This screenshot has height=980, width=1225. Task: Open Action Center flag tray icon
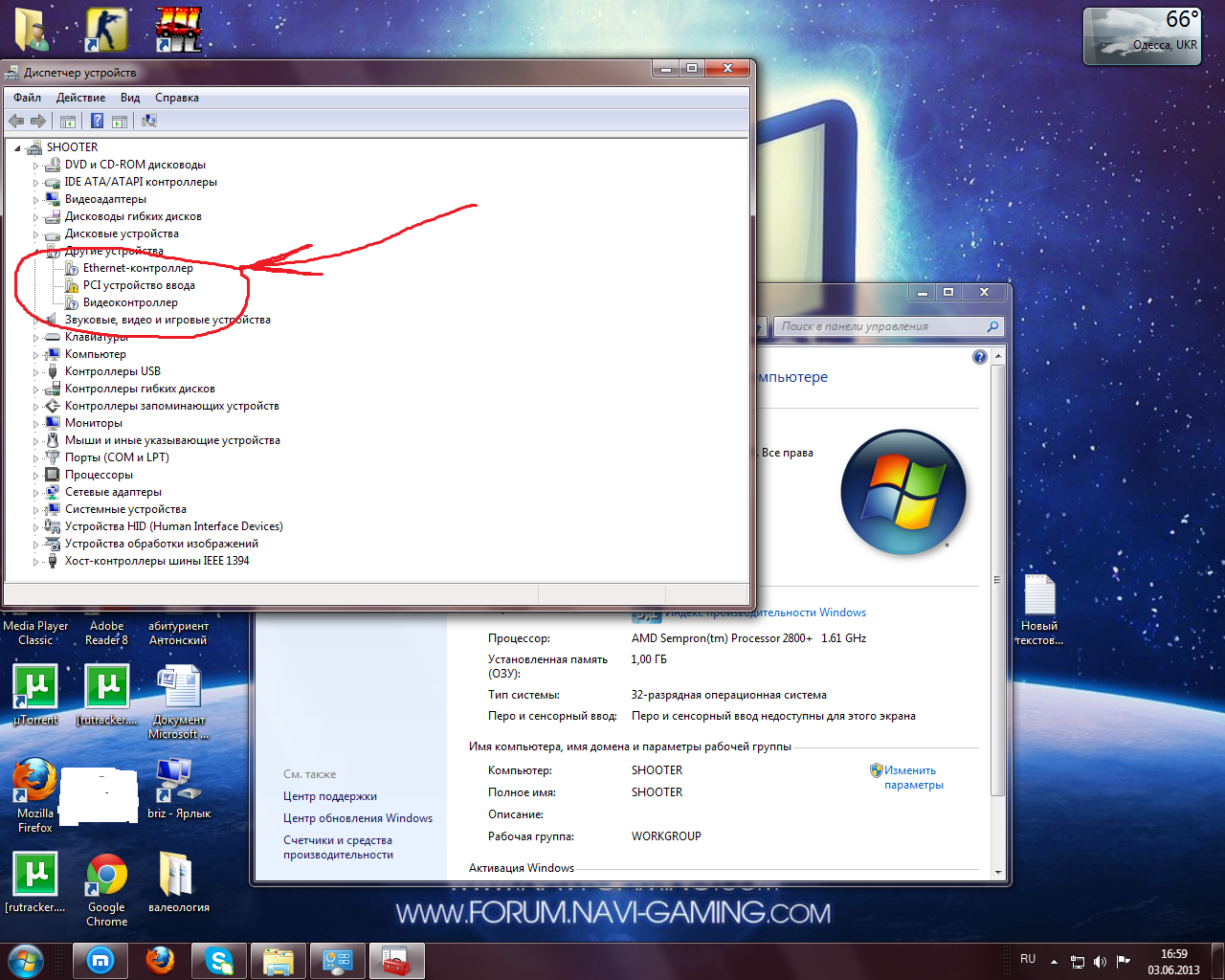pos(1124,961)
